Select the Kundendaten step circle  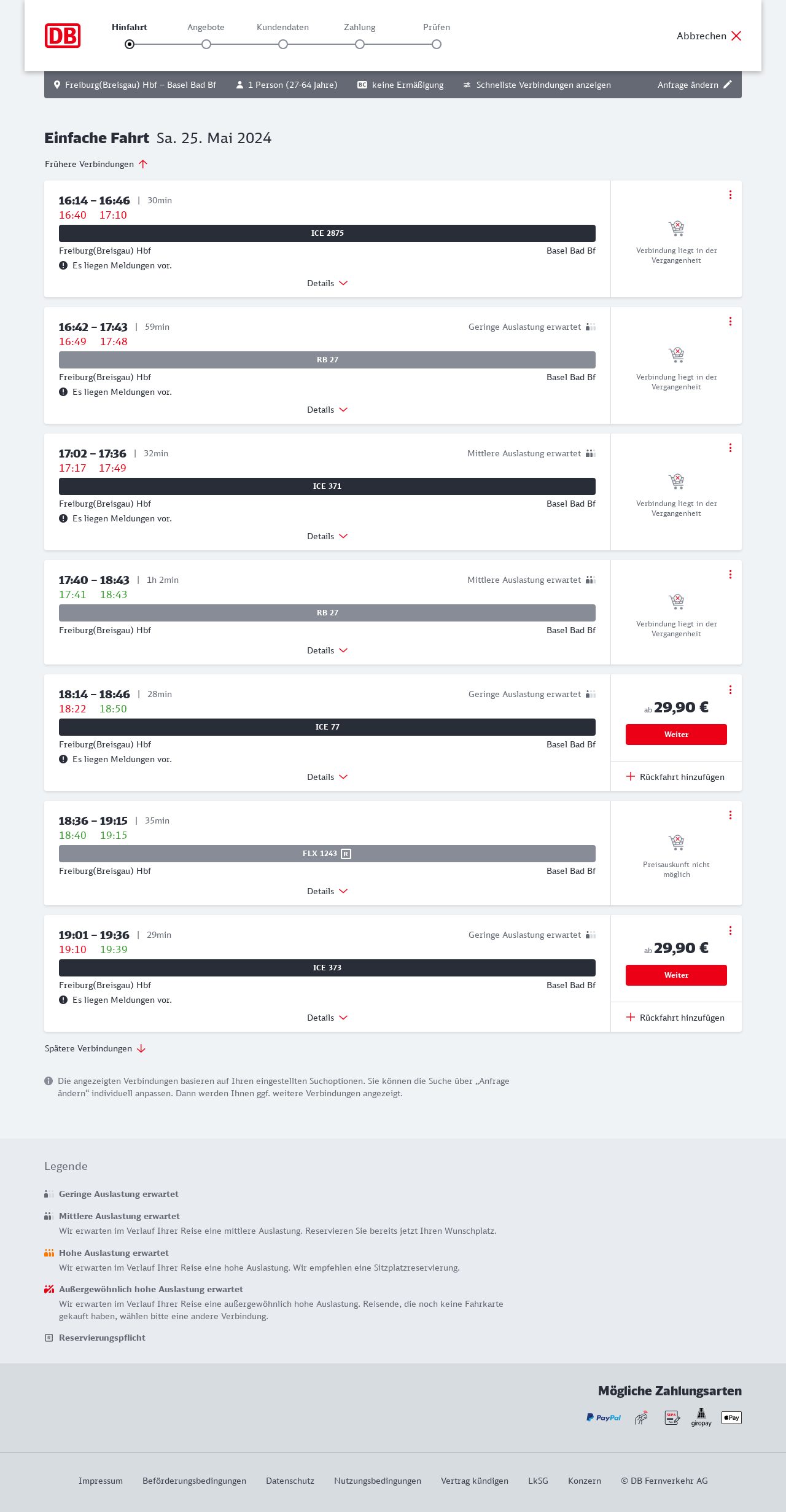coord(283,44)
